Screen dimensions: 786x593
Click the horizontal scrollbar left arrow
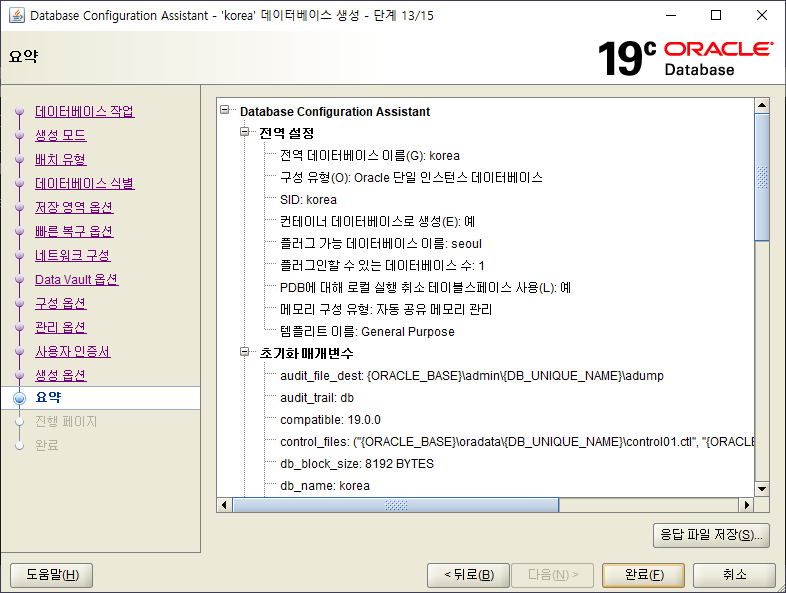(x=224, y=505)
